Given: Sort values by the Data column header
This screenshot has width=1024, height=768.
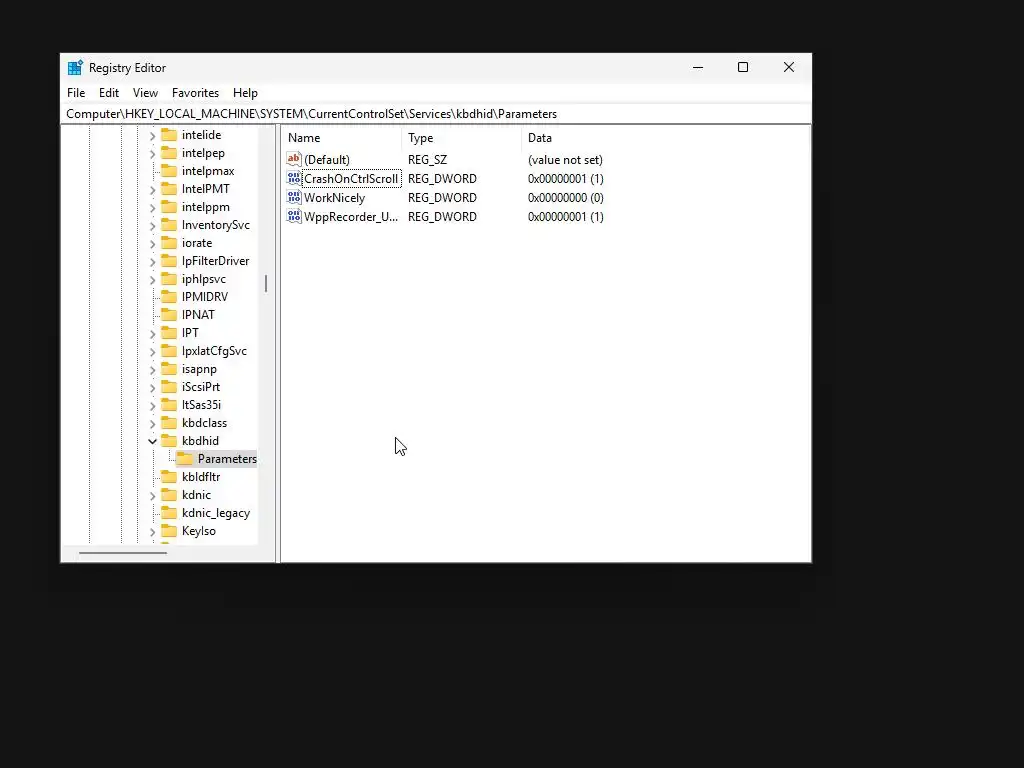Looking at the screenshot, I should pyautogui.click(x=665, y=138).
